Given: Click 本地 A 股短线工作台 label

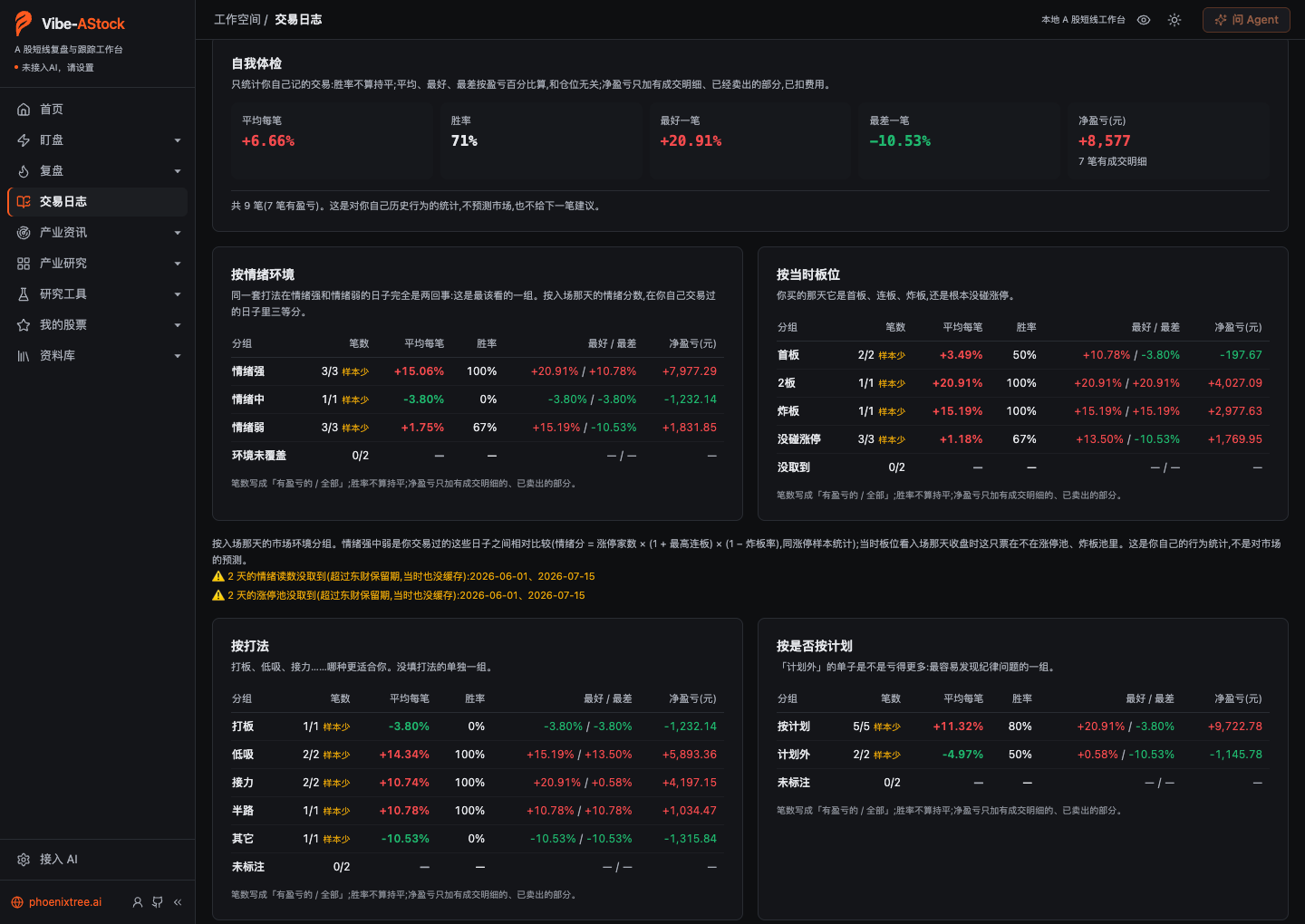Looking at the screenshot, I should tap(1083, 20).
